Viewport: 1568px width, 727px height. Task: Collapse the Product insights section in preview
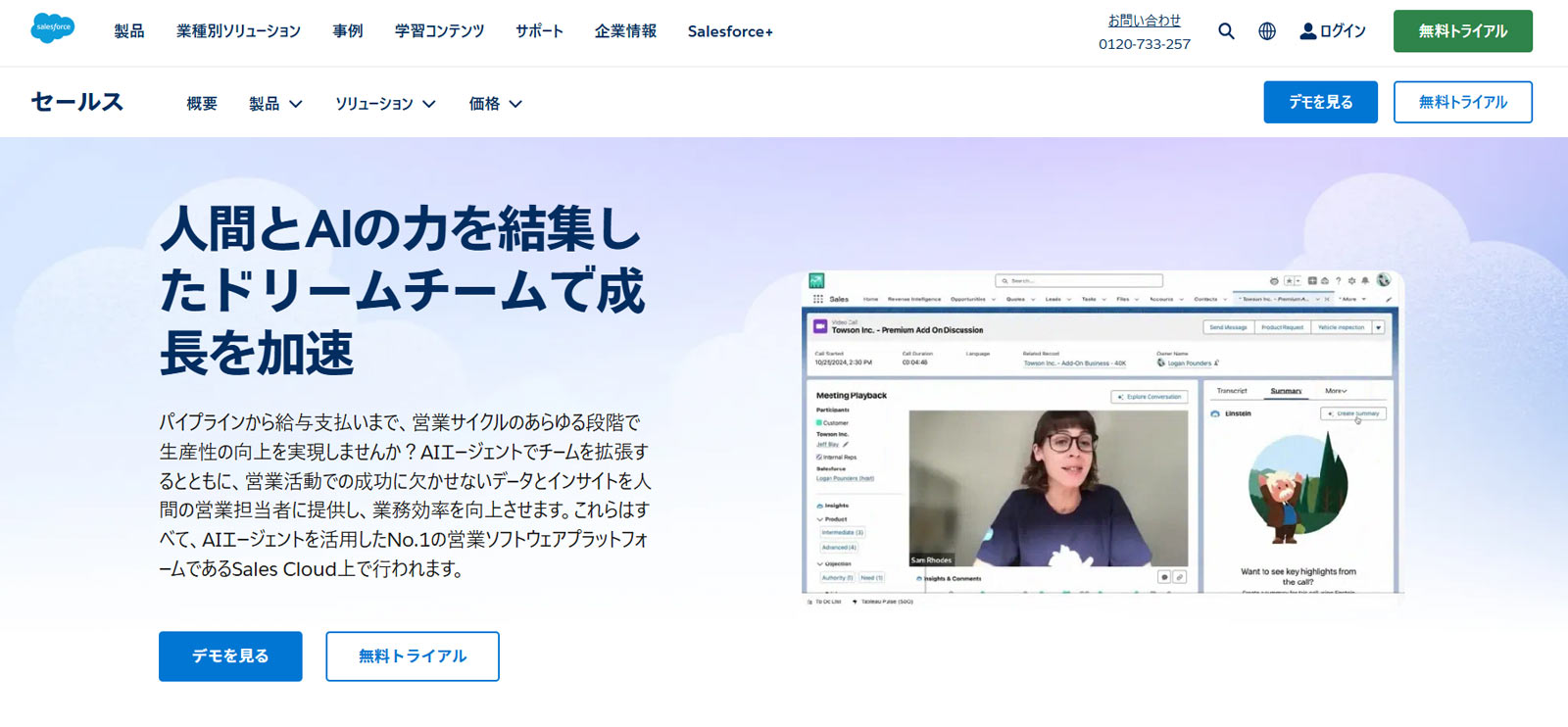pyautogui.click(x=820, y=519)
